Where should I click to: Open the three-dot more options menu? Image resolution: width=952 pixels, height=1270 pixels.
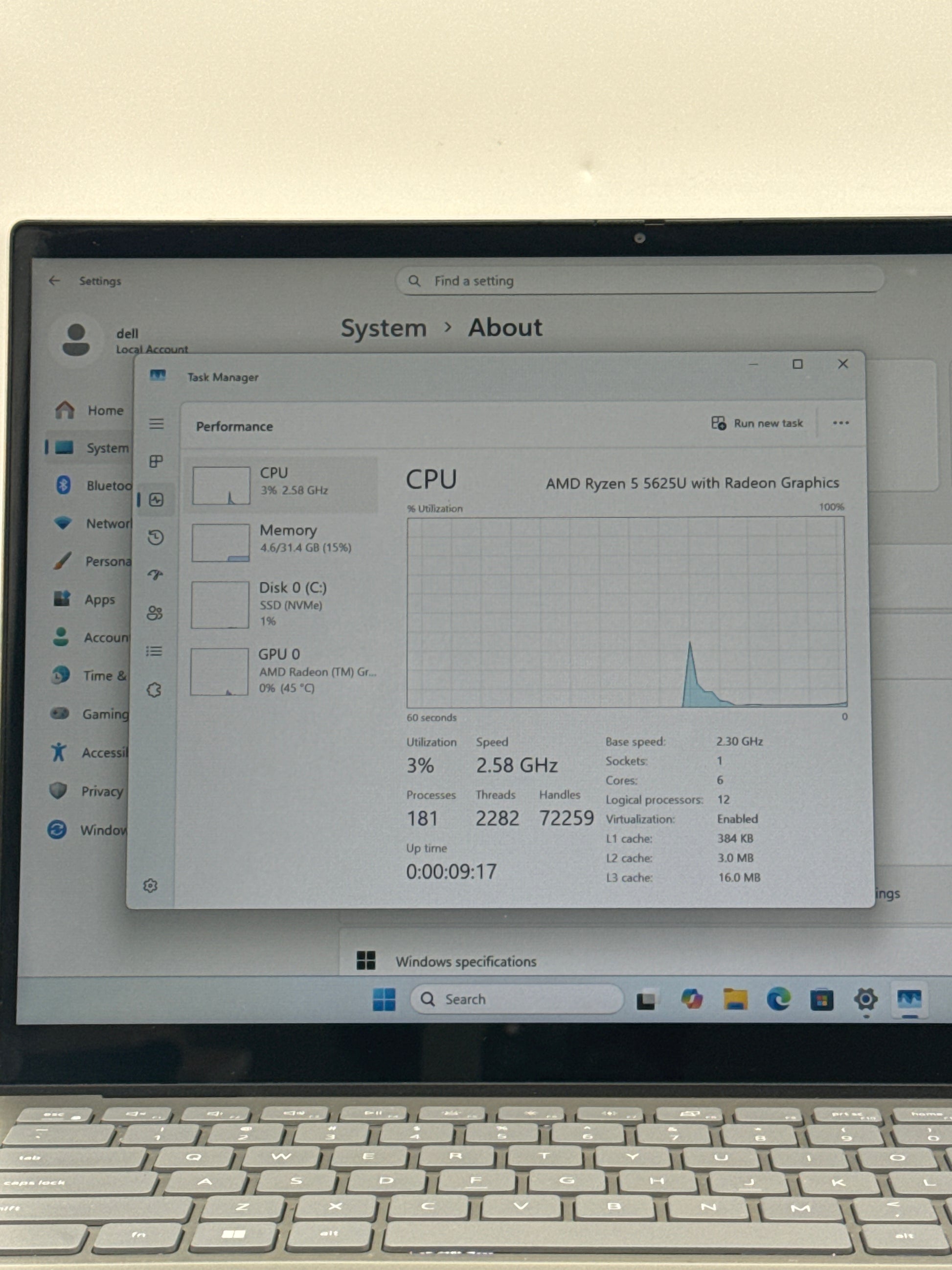click(x=840, y=423)
